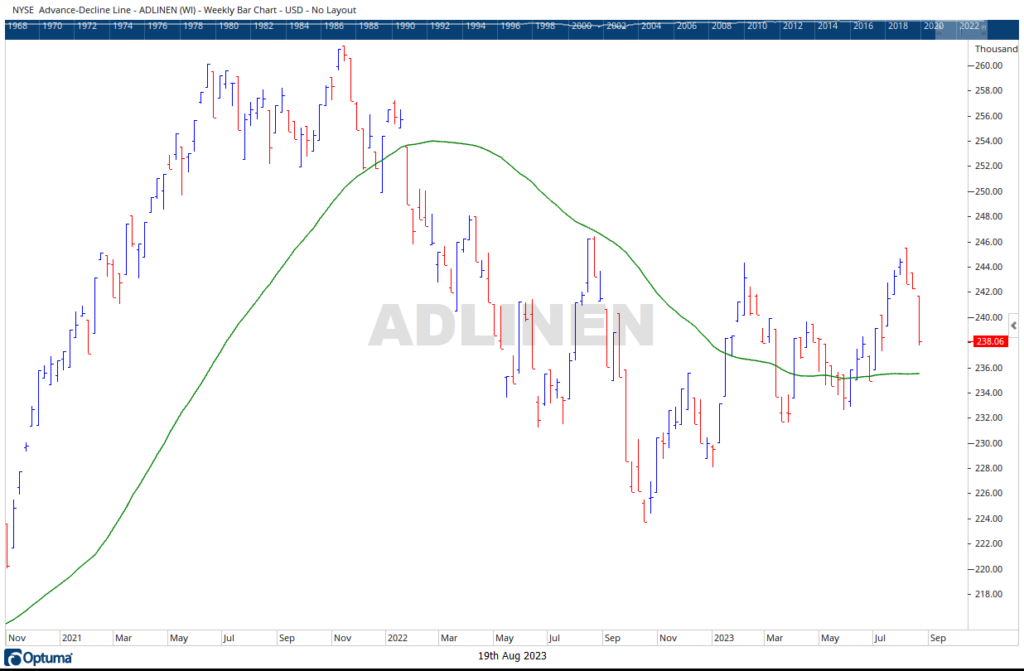Select 1990 on the top year strip
Image resolution: width=1024 pixels, height=671 pixels.
(405, 27)
